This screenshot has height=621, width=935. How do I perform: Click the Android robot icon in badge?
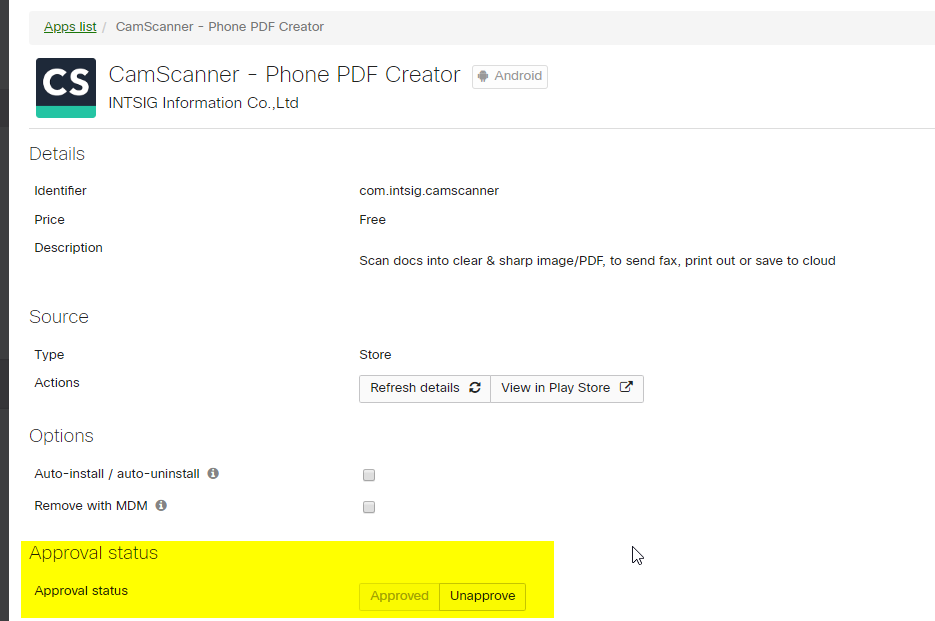(484, 76)
